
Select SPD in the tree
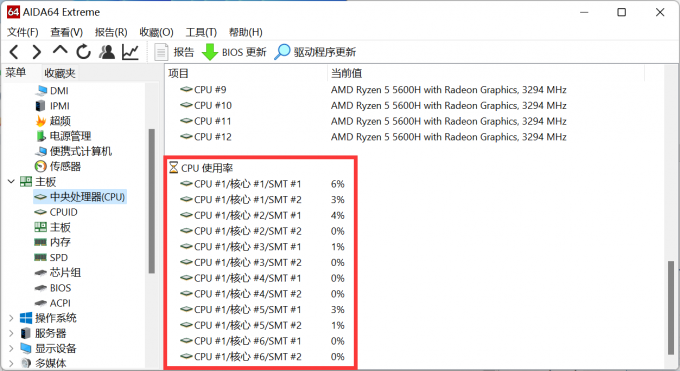tap(51, 258)
